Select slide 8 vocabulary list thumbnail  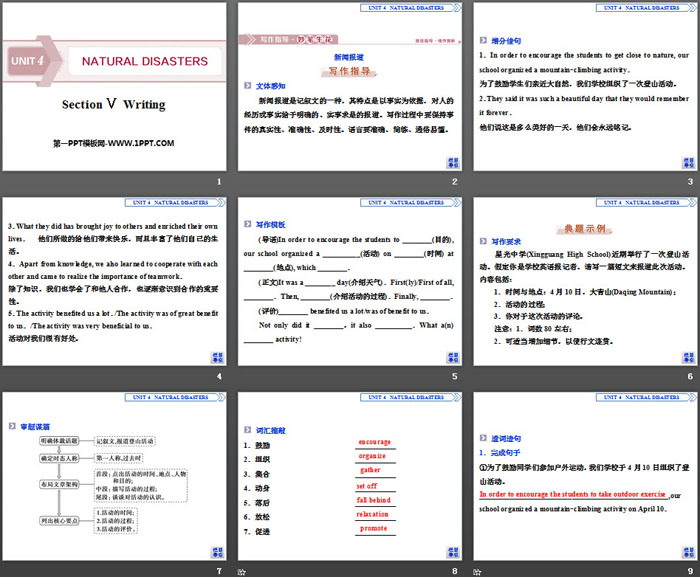click(348, 477)
